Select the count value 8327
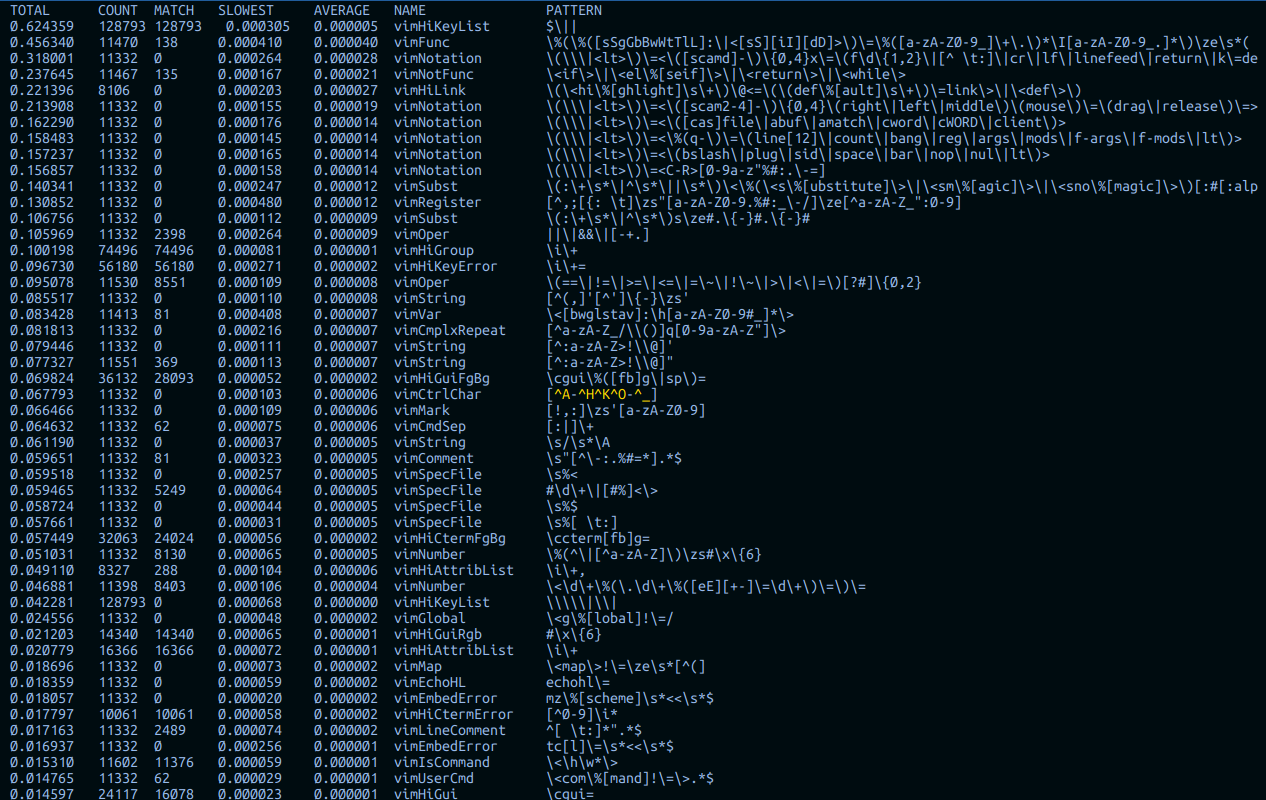Screen dimensions: 1266x800 pos(114,570)
